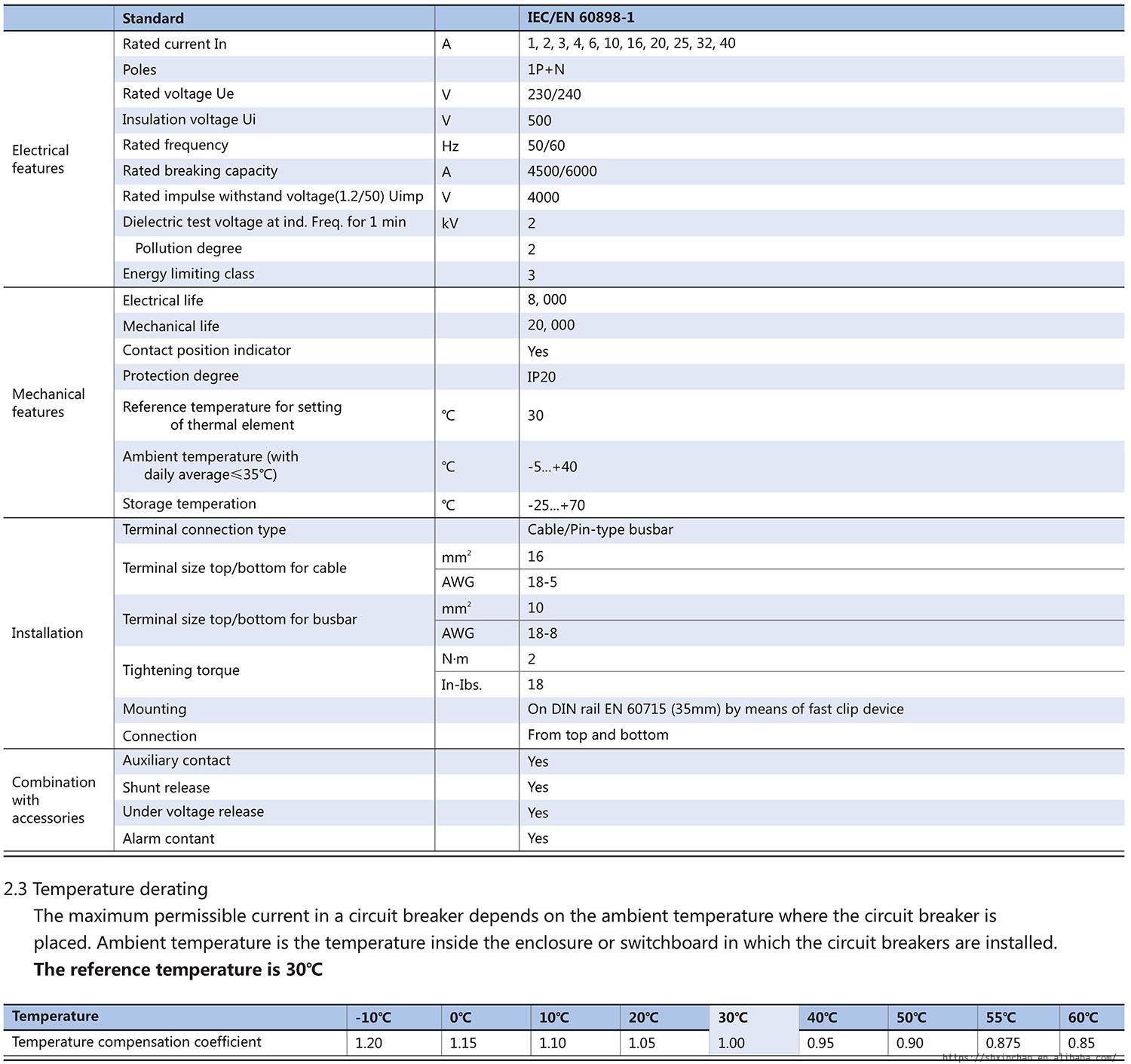Viewport: 1131px width, 1064px height.
Task: Select the Electrical features category cell
Action: click(40, 159)
